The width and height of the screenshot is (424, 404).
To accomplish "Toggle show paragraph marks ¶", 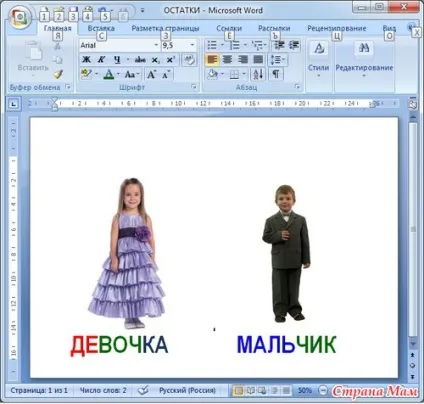I will tap(276, 74).
